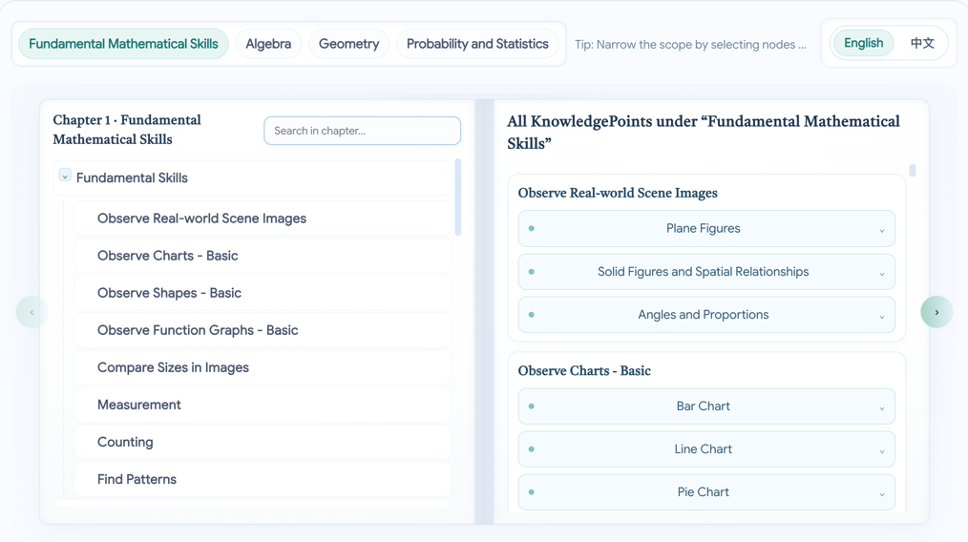968x542 pixels.
Task: Expand the Line Chart knowledge point
Action: coord(706,449)
